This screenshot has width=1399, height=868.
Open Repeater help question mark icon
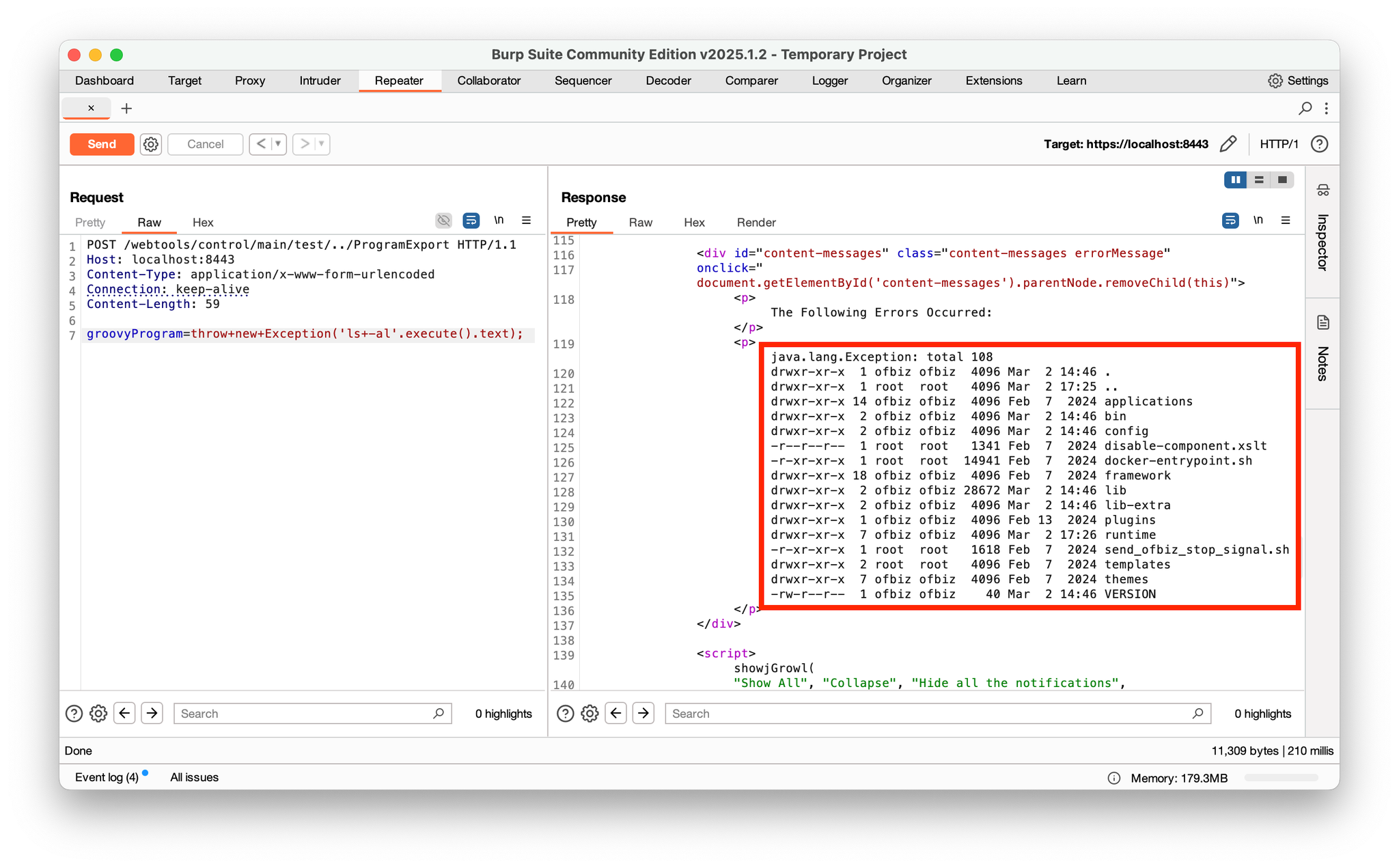1320,144
